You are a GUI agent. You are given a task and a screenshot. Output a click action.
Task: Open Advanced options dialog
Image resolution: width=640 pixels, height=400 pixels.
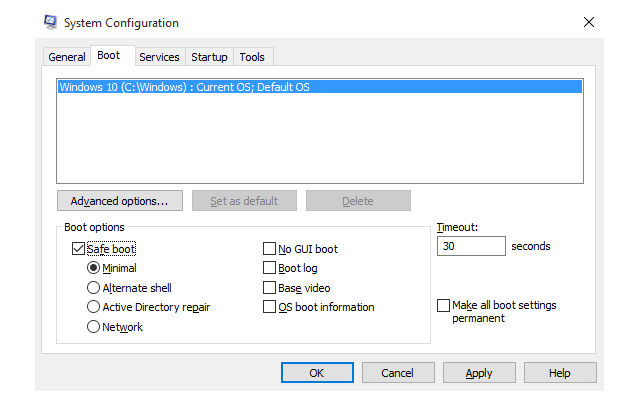click(120, 201)
